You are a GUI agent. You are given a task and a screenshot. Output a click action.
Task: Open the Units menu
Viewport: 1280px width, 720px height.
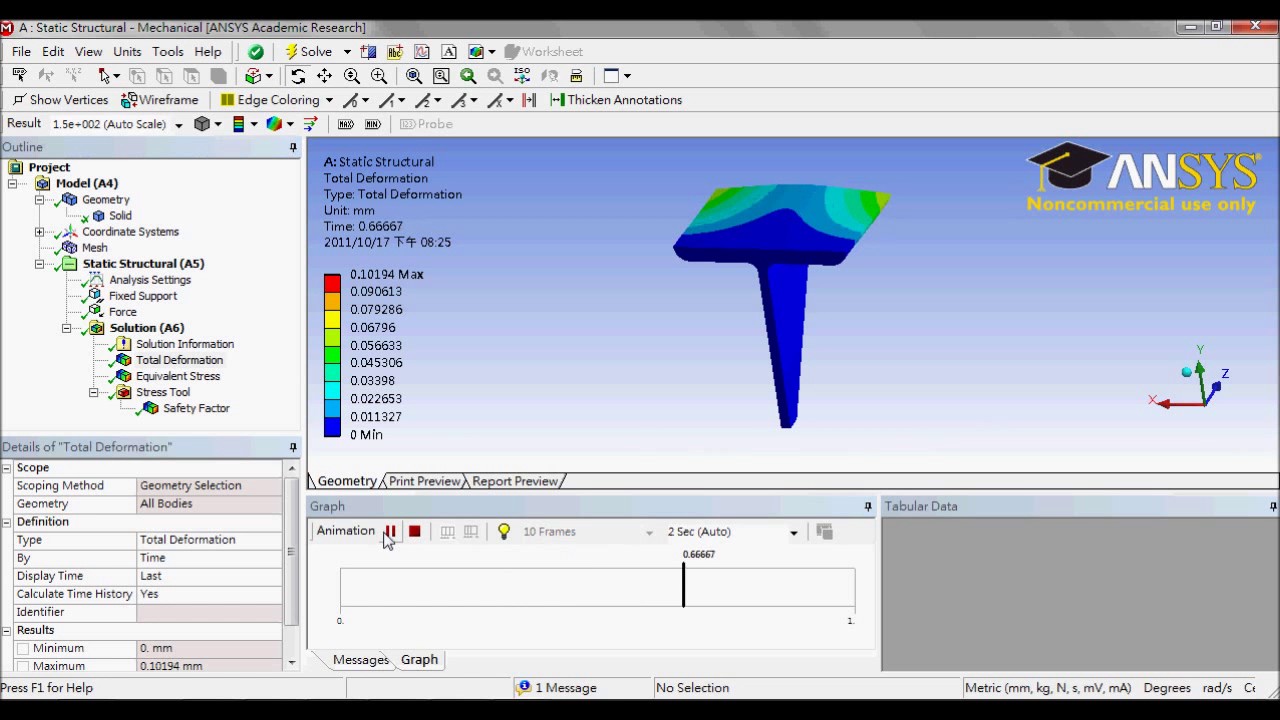click(127, 52)
